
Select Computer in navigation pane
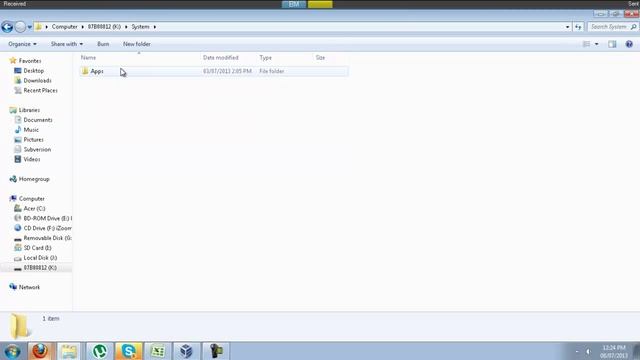coord(31,198)
